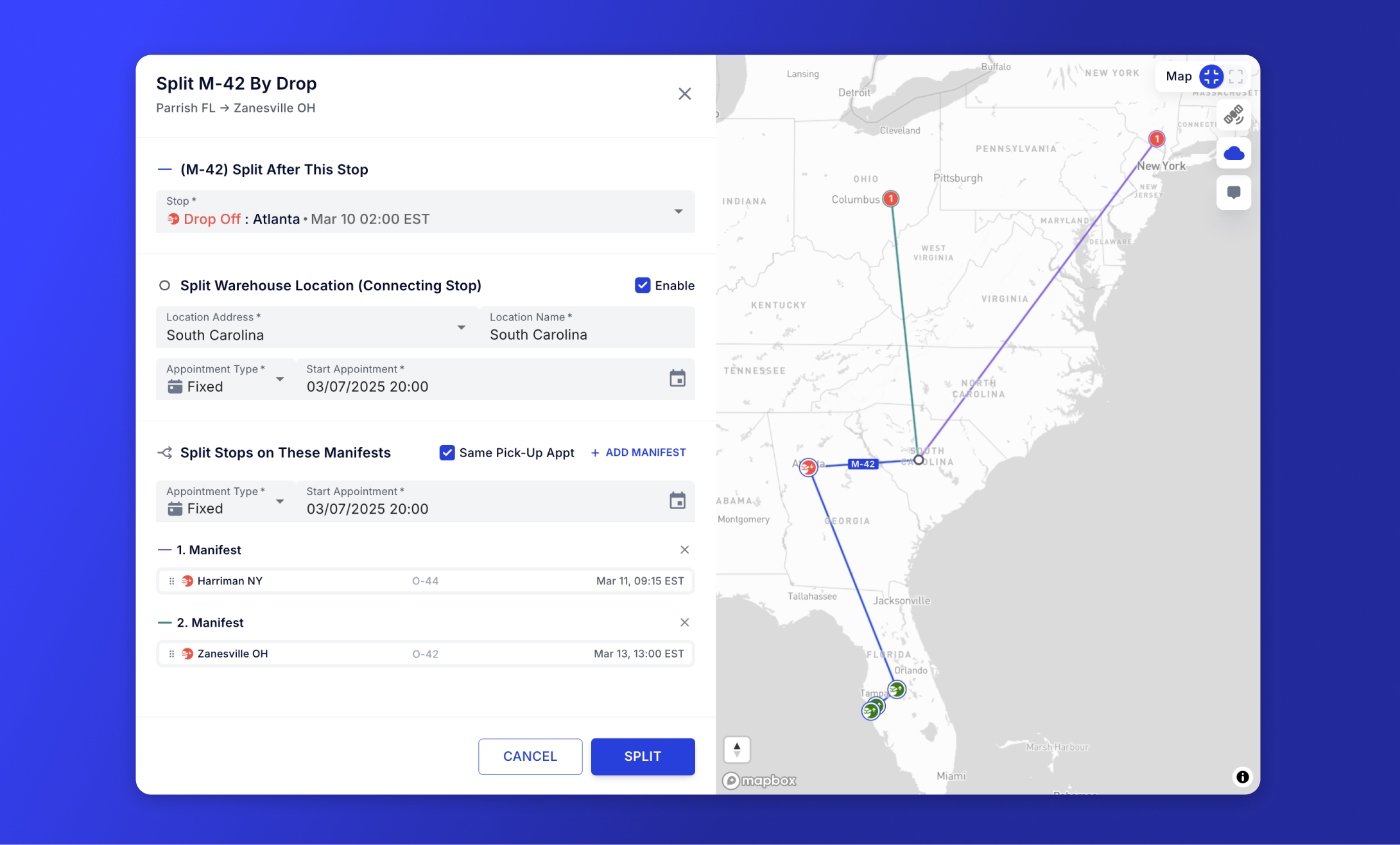
Task: Toggle satellite map view icon
Action: (1233, 116)
